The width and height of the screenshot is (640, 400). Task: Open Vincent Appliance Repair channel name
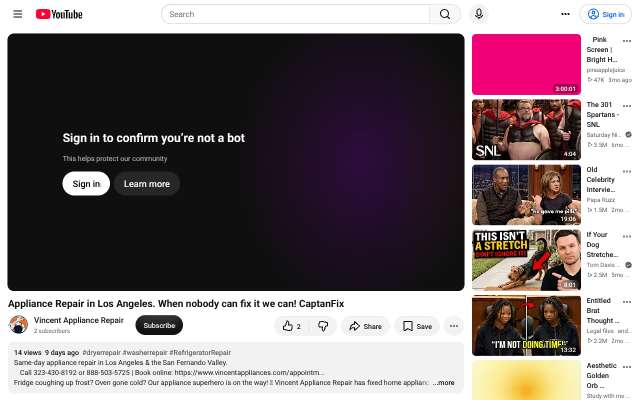coord(79,320)
